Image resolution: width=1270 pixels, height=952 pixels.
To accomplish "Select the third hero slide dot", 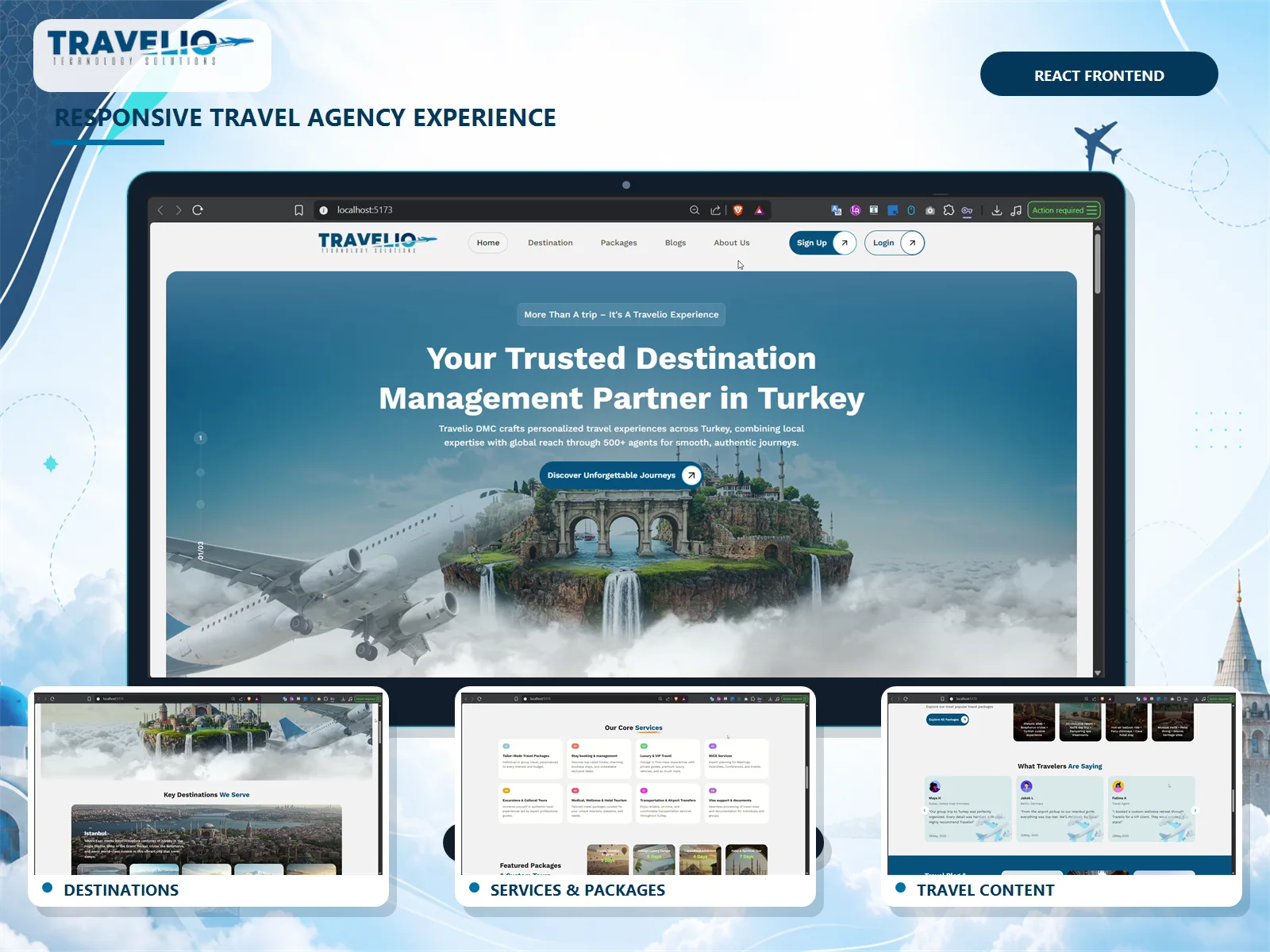I will point(200,504).
